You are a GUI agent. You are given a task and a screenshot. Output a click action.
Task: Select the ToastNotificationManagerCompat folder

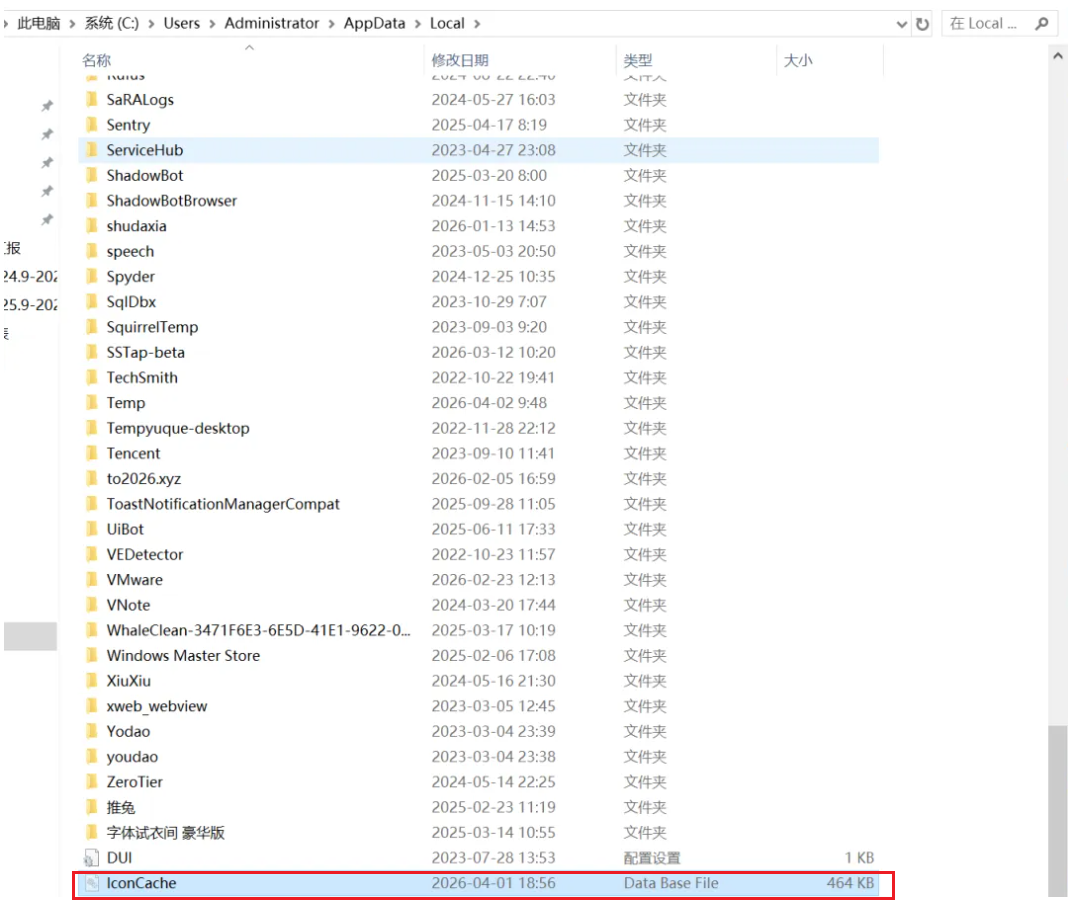pyautogui.click(x=223, y=504)
